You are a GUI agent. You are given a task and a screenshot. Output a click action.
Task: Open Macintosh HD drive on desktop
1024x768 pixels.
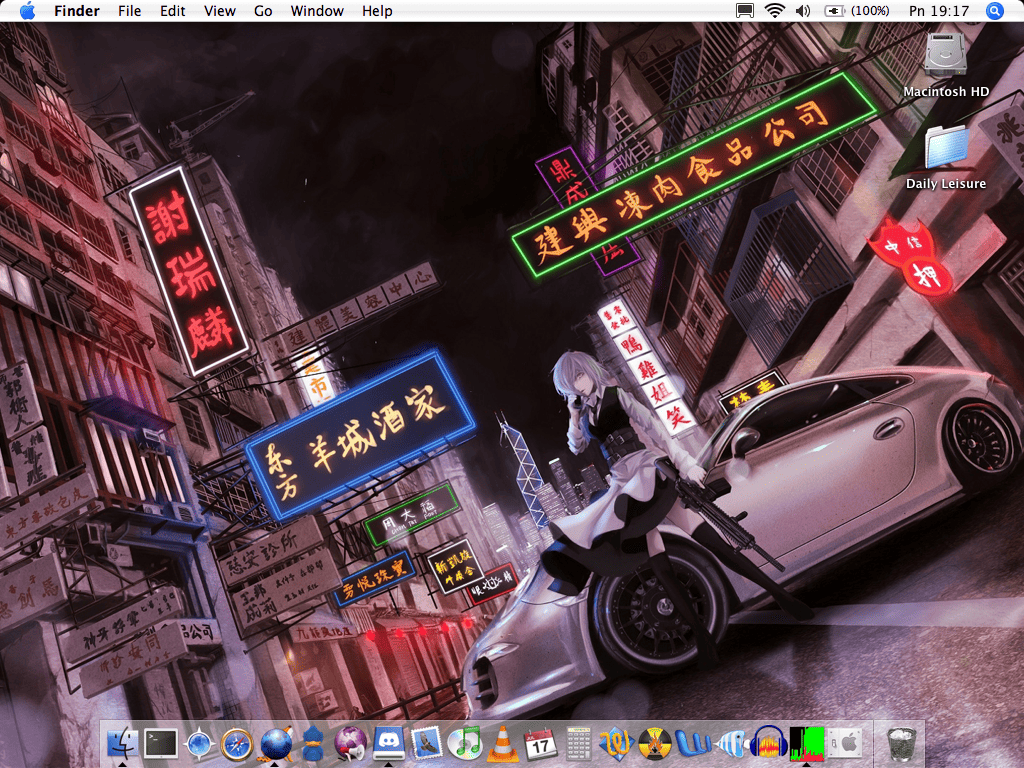pos(945,56)
